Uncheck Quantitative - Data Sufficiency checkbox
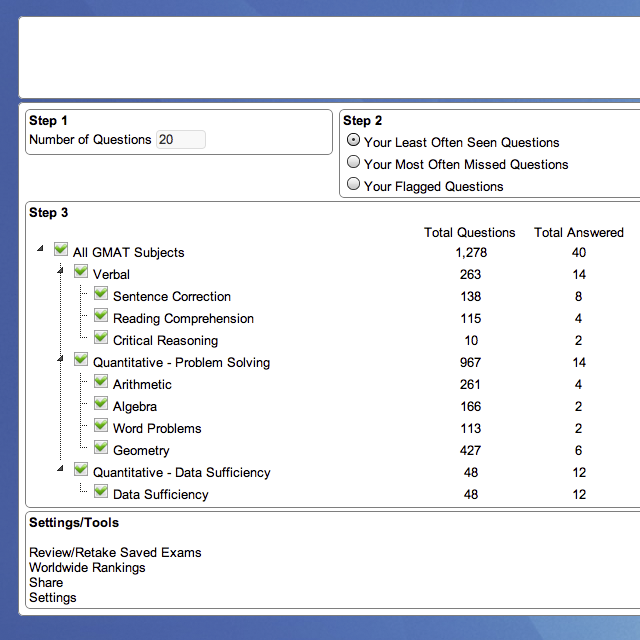Image resolution: width=640 pixels, height=640 pixels. click(x=81, y=470)
